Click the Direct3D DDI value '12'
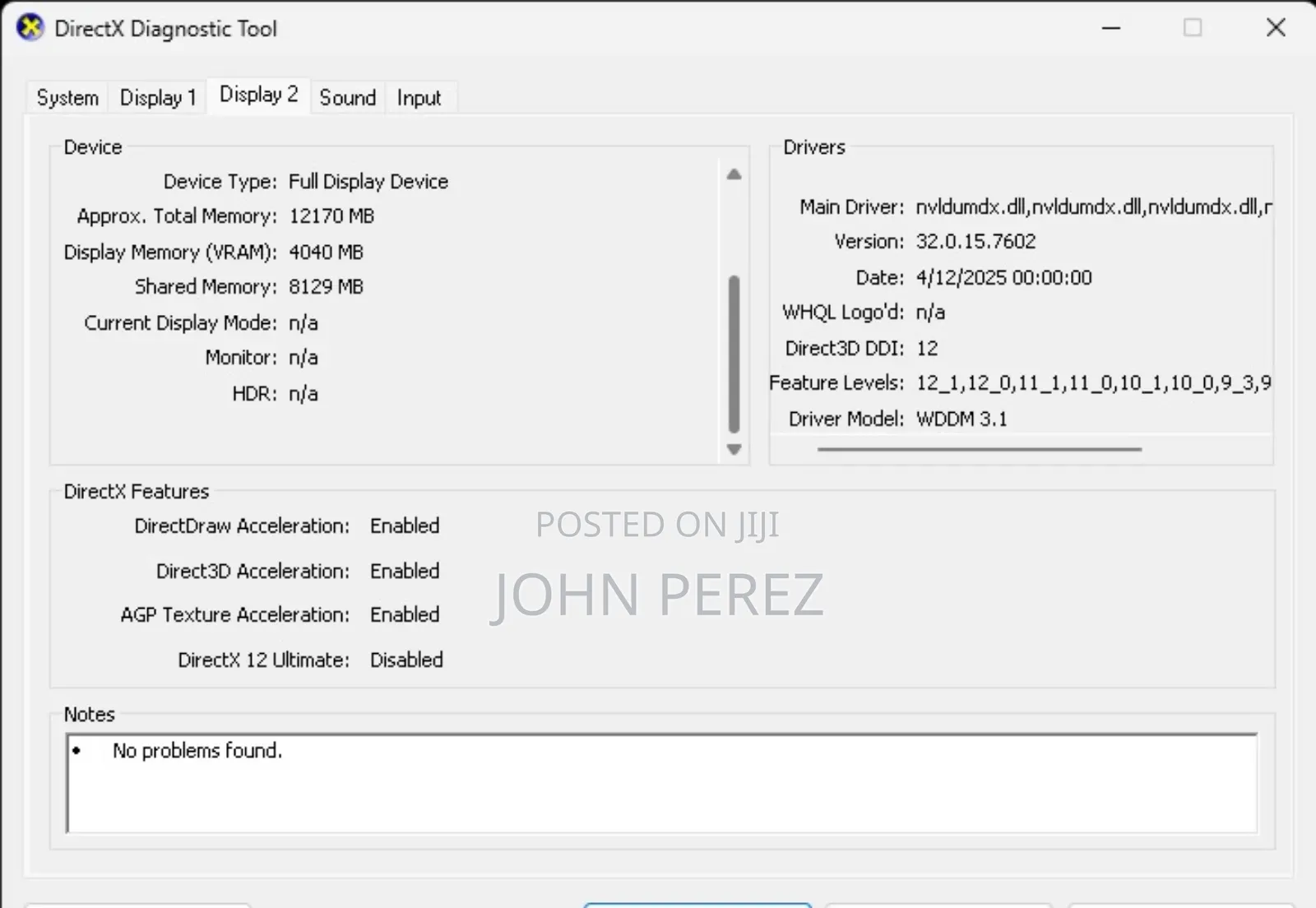 927,349
